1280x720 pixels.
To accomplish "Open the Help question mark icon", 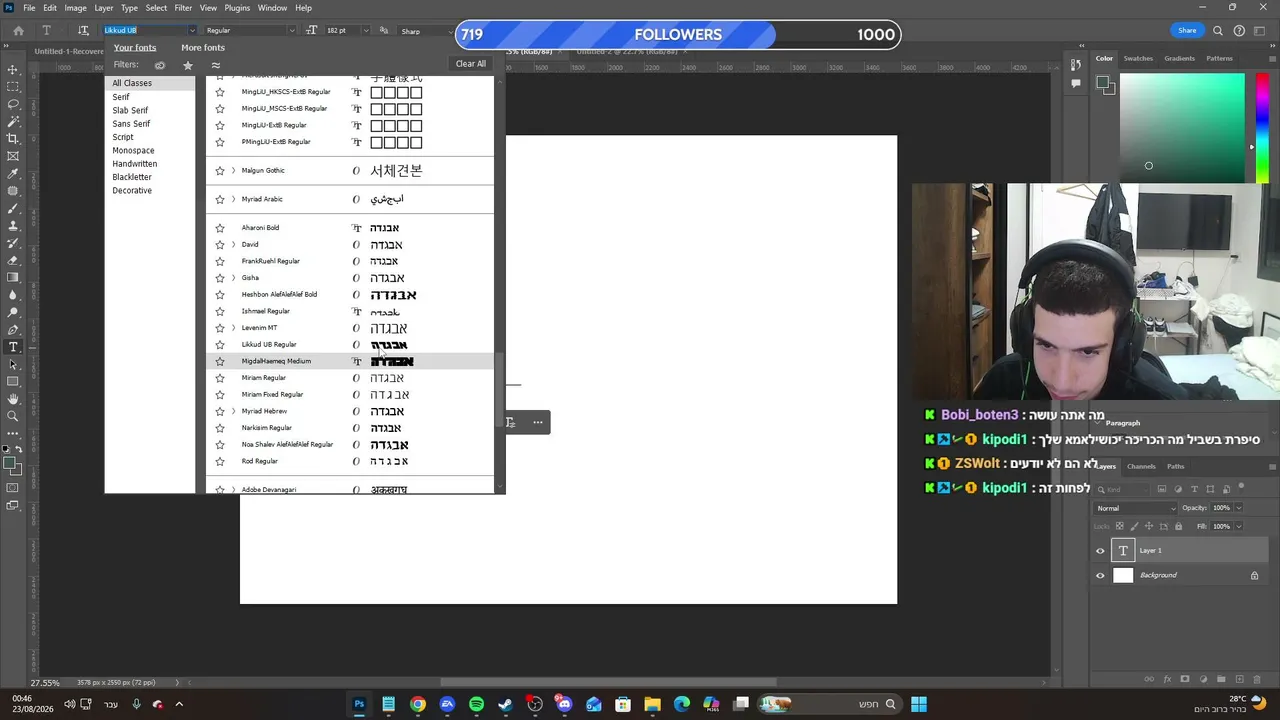I will click(x=1240, y=31).
